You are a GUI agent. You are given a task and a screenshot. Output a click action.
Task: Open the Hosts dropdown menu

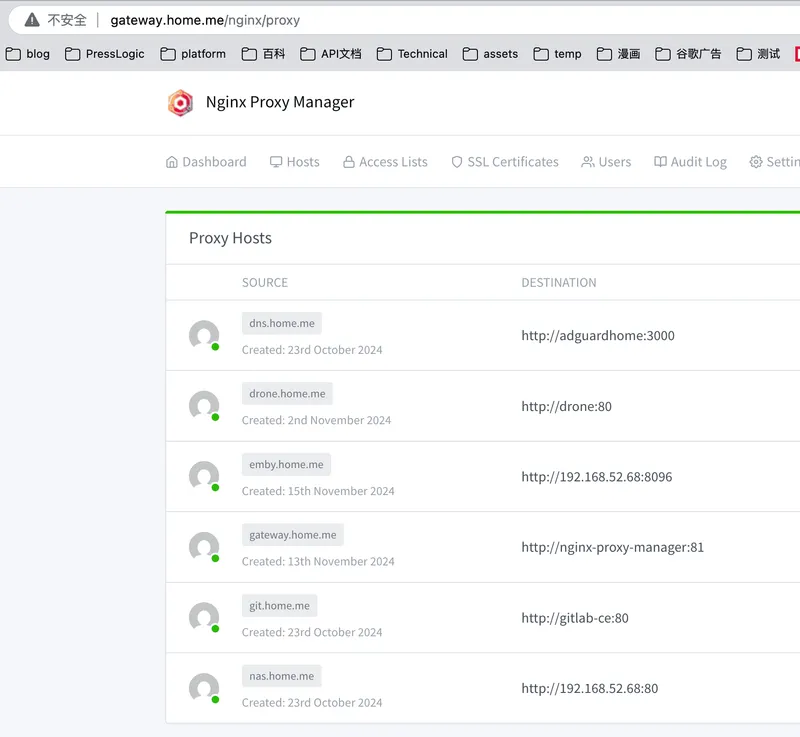[x=294, y=162]
